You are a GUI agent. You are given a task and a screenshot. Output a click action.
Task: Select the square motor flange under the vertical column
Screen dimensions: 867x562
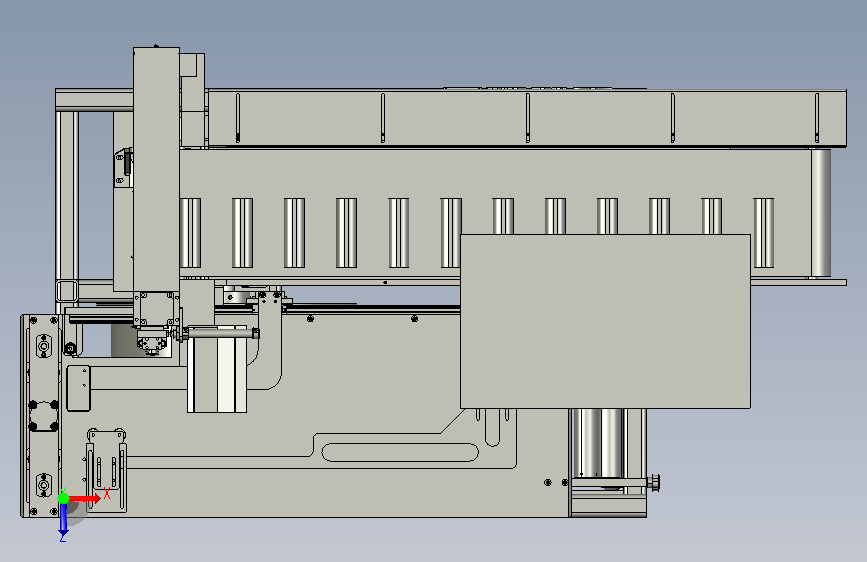pyautogui.click(x=156, y=309)
